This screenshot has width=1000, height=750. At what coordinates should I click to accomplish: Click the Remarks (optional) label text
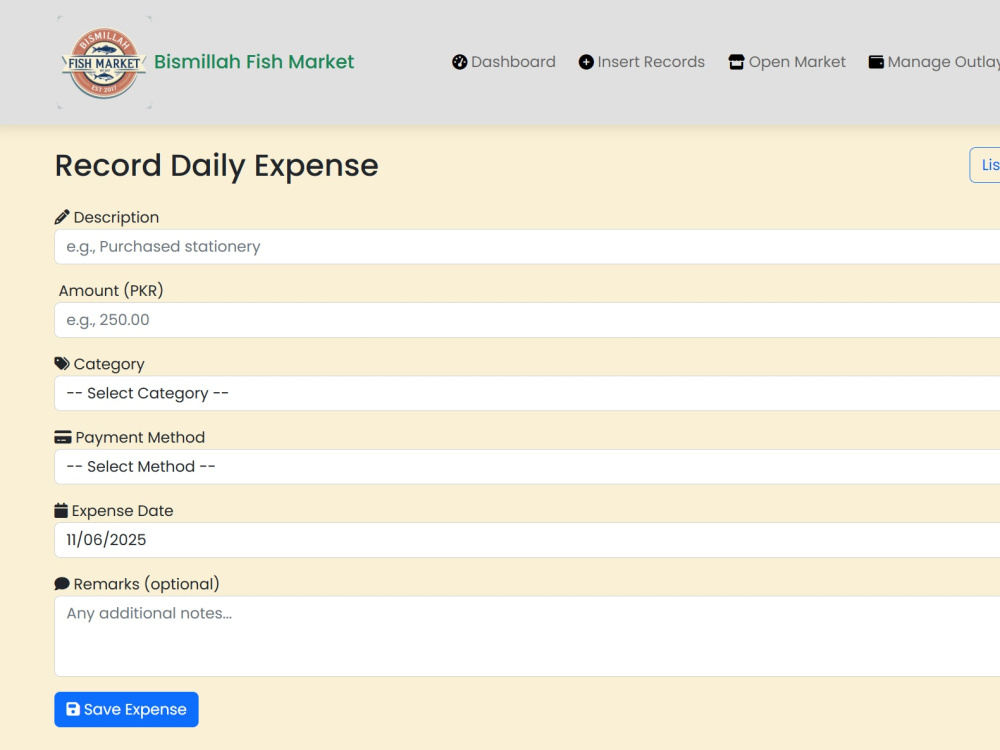point(147,584)
